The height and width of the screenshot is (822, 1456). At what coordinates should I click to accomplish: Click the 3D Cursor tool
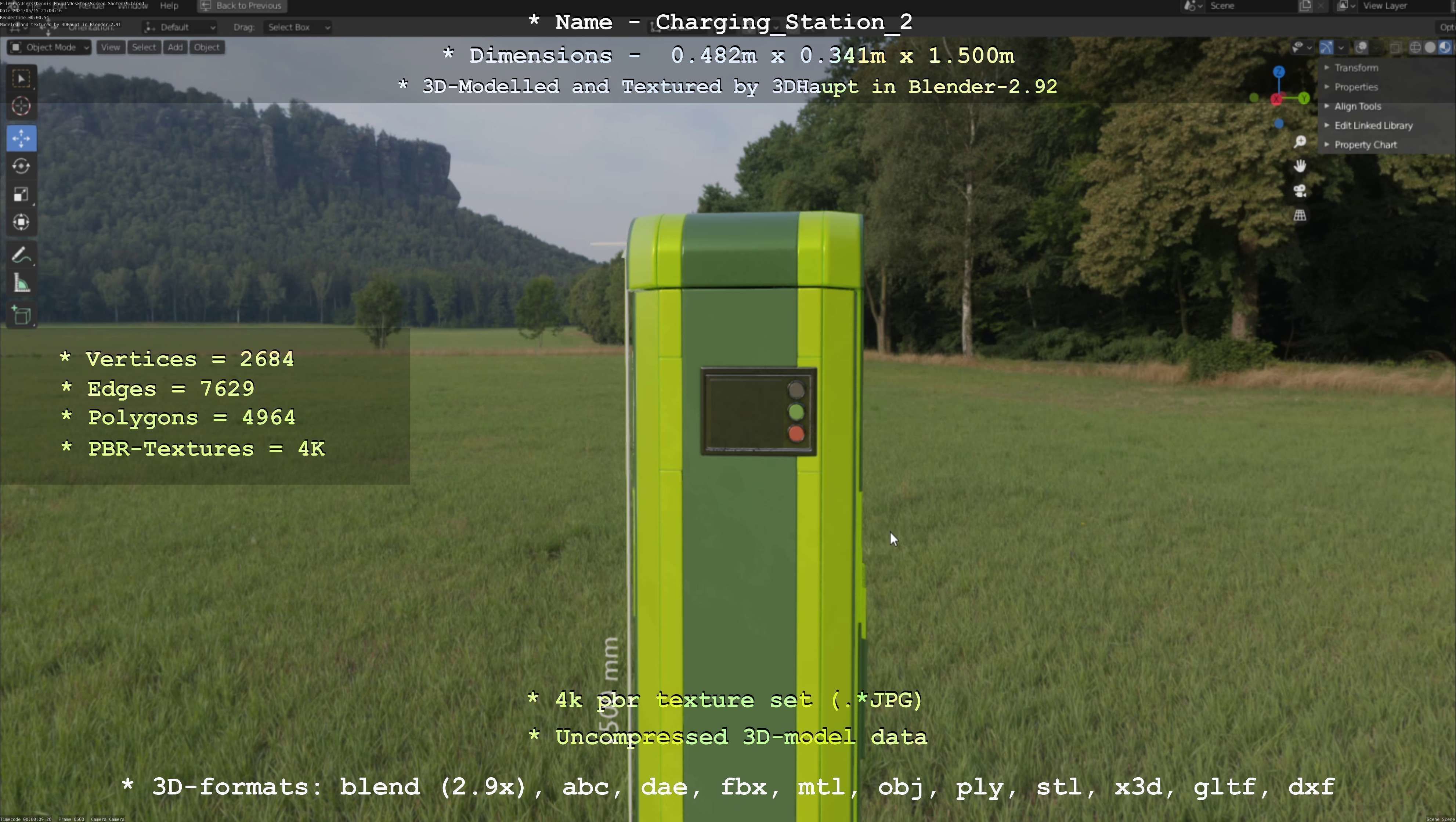(x=21, y=106)
